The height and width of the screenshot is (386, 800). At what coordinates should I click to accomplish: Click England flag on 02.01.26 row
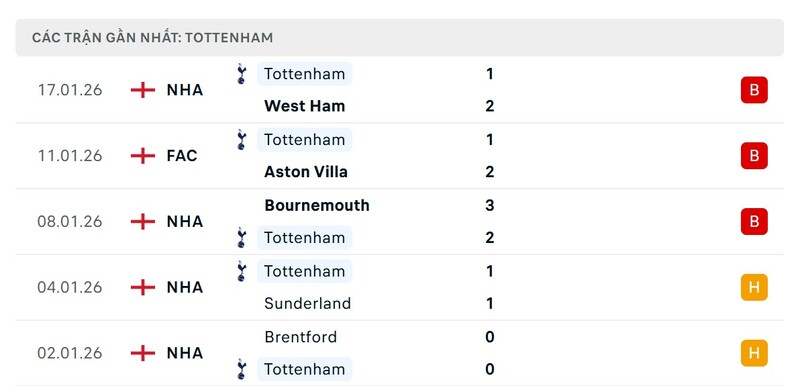tap(143, 353)
